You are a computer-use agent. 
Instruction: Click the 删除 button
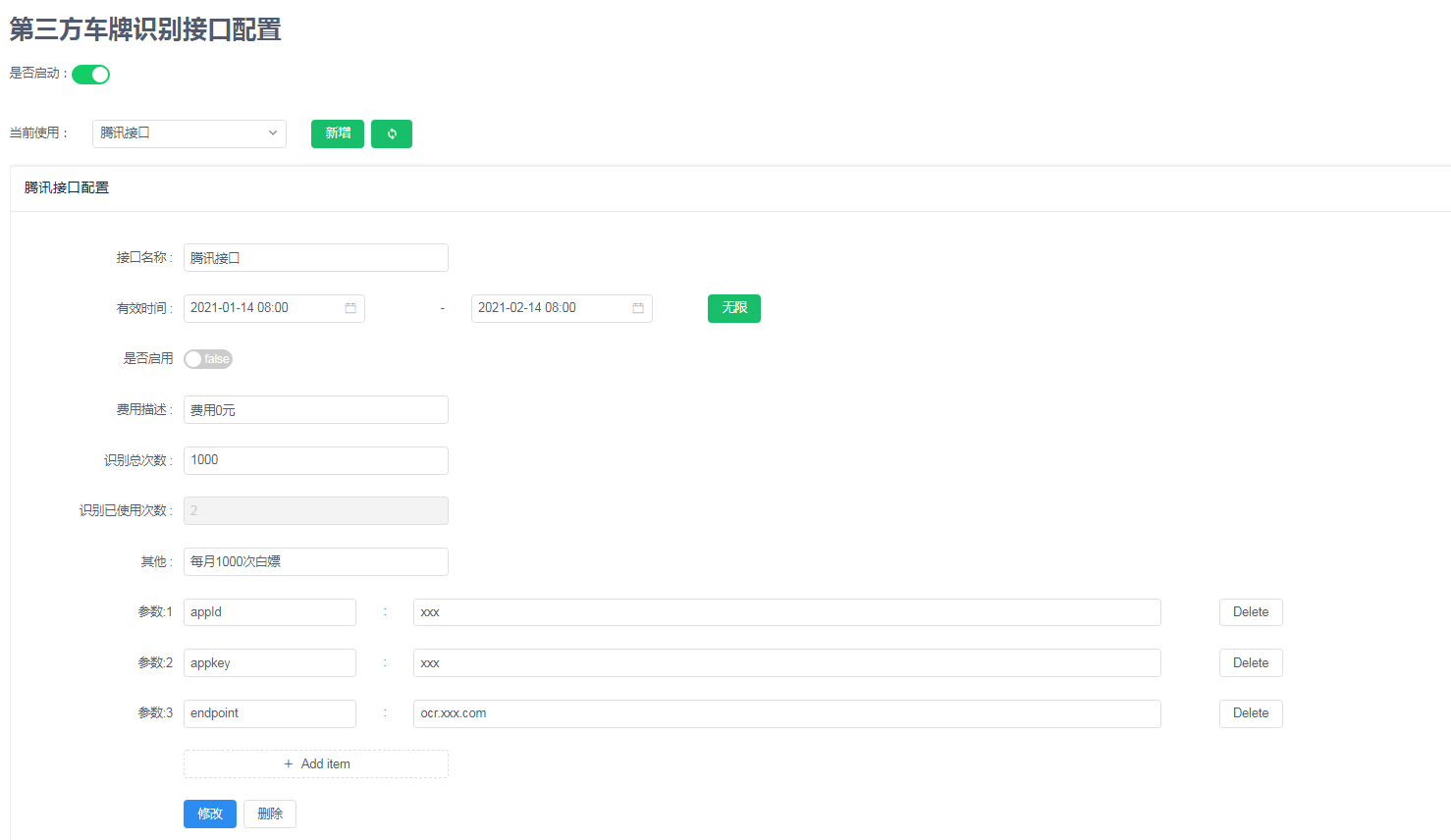[270, 814]
